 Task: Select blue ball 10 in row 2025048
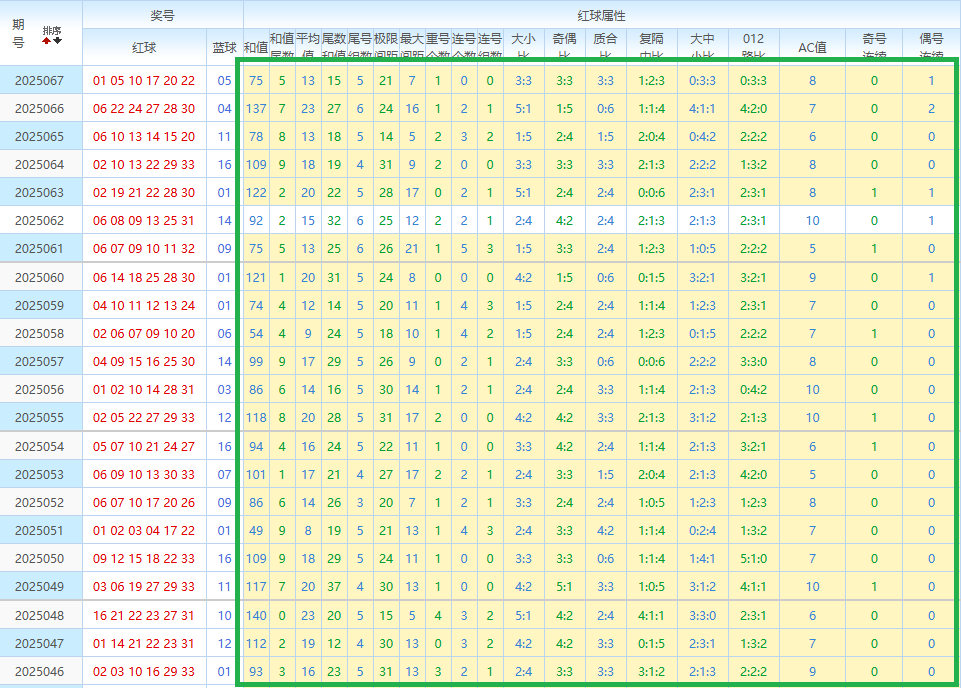pos(224,616)
